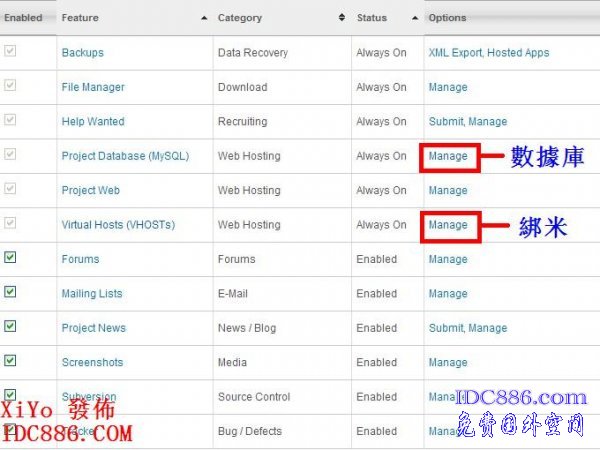Open File Manager feature link
600x450 pixels.
(x=93, y=87)
